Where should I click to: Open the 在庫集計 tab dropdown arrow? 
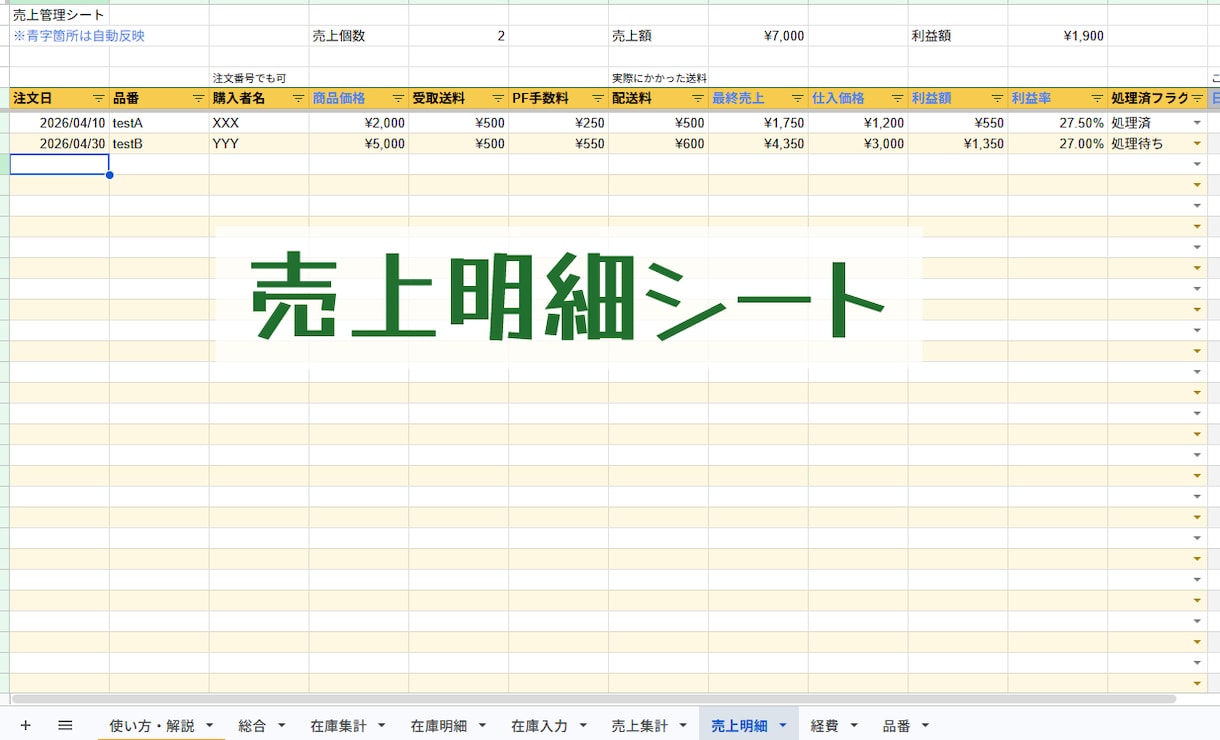381,725
